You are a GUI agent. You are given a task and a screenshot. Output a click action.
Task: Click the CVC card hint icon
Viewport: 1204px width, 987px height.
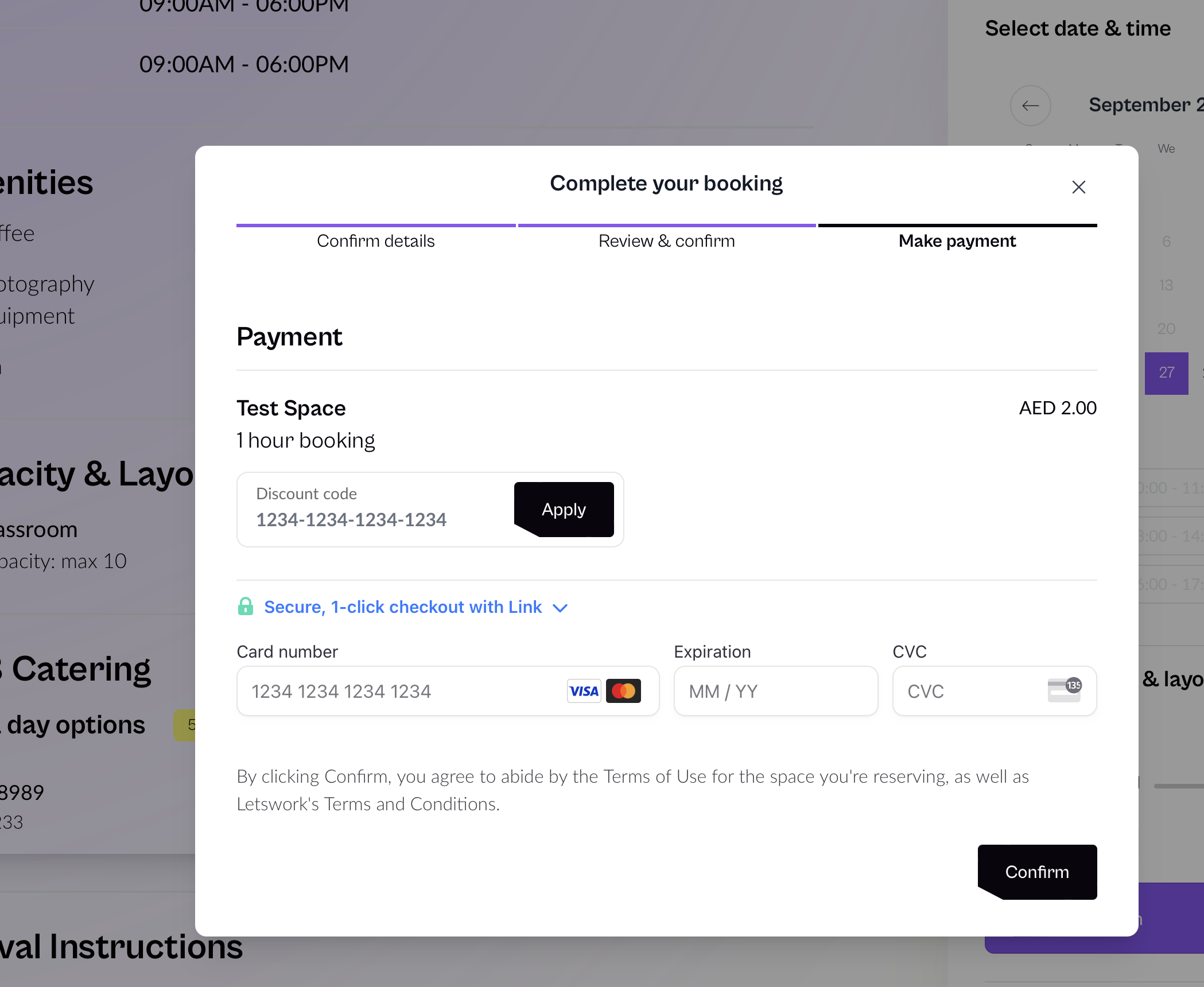click(1065, 690)
